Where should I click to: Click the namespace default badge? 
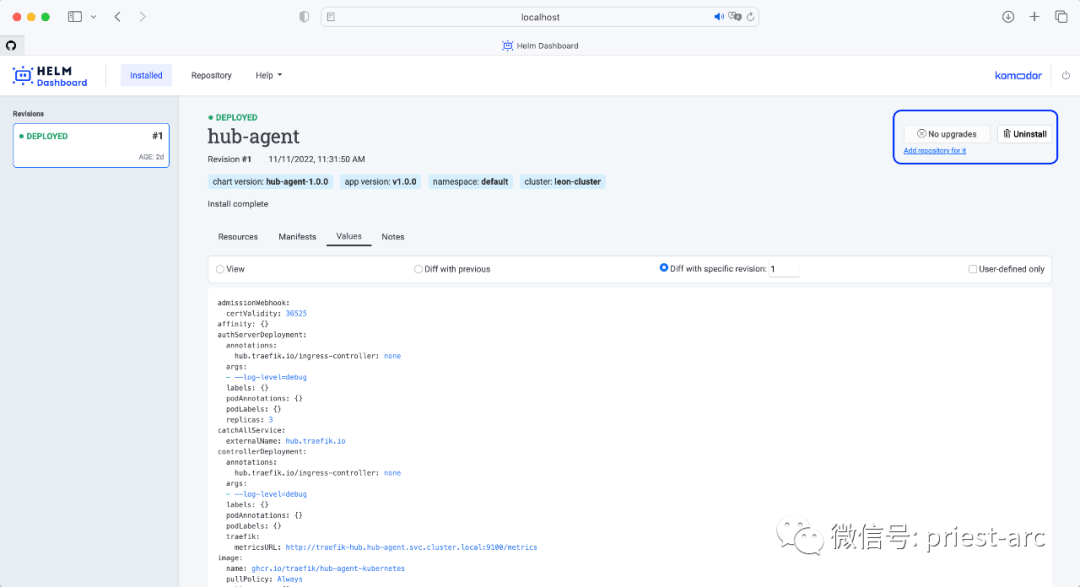click(470, 182)
